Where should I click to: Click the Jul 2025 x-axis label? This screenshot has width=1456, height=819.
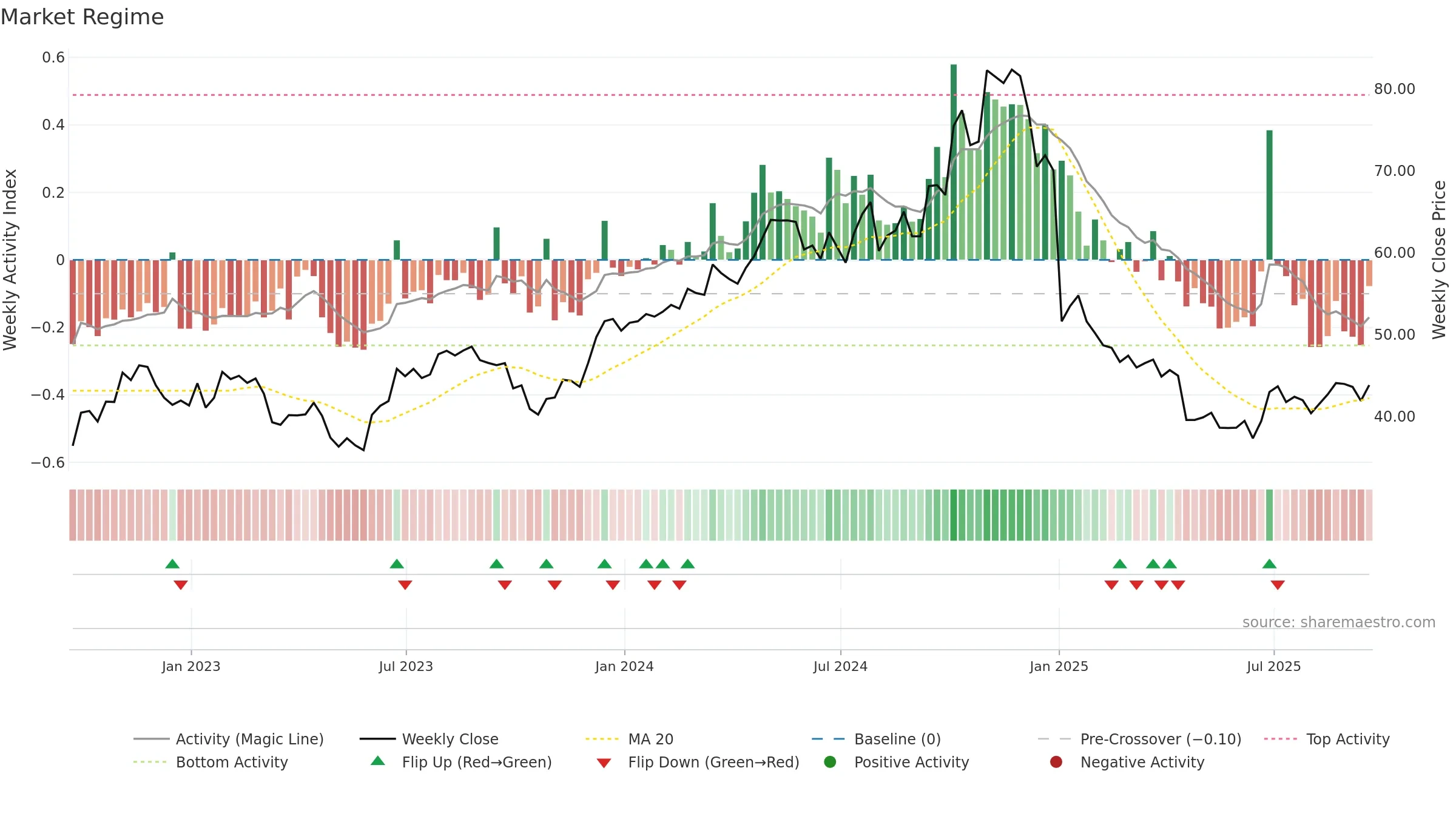click(x=1273, y=666)
